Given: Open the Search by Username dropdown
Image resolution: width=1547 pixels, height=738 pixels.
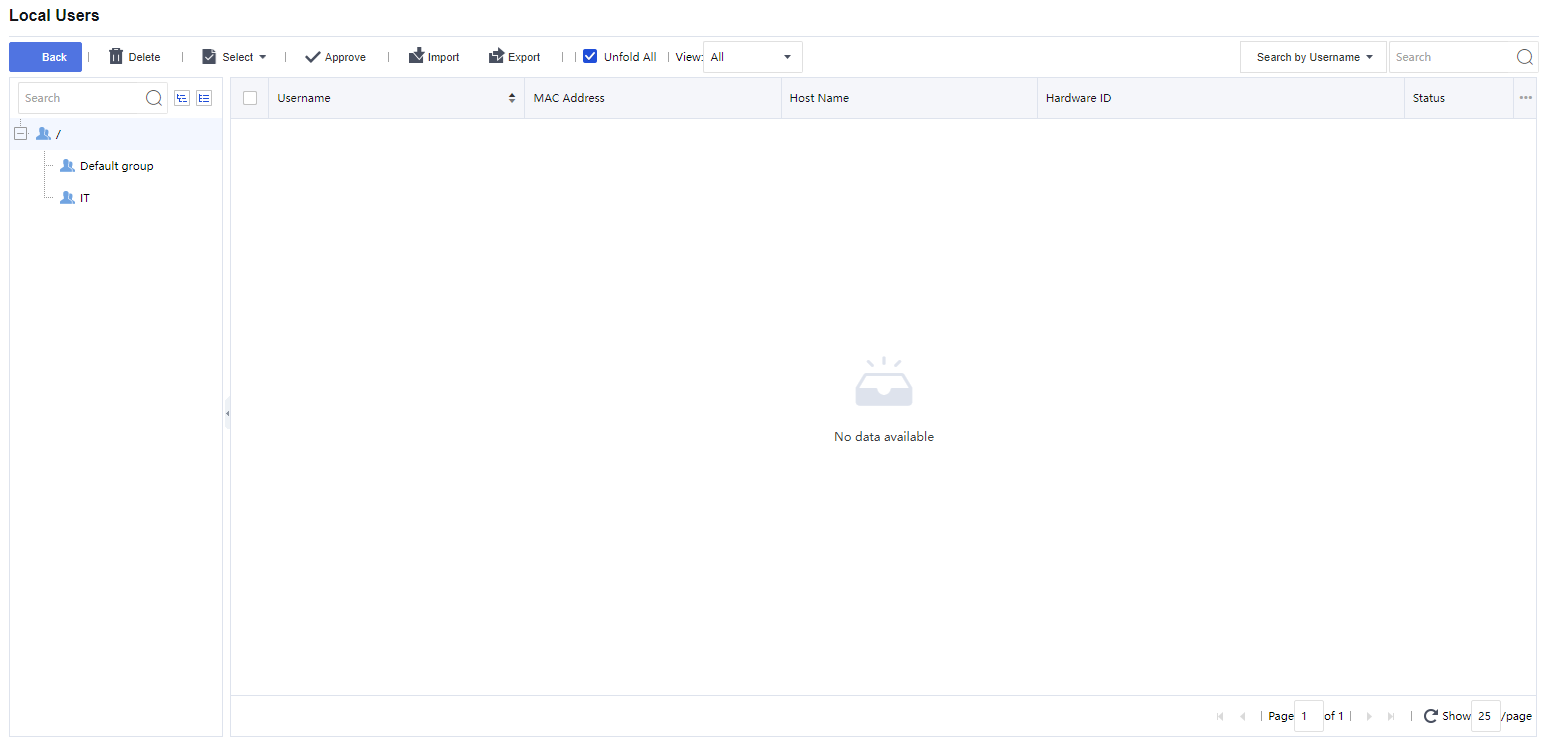Looking at the screenshot, I should pyautogui.click(x=1313, y=57).
